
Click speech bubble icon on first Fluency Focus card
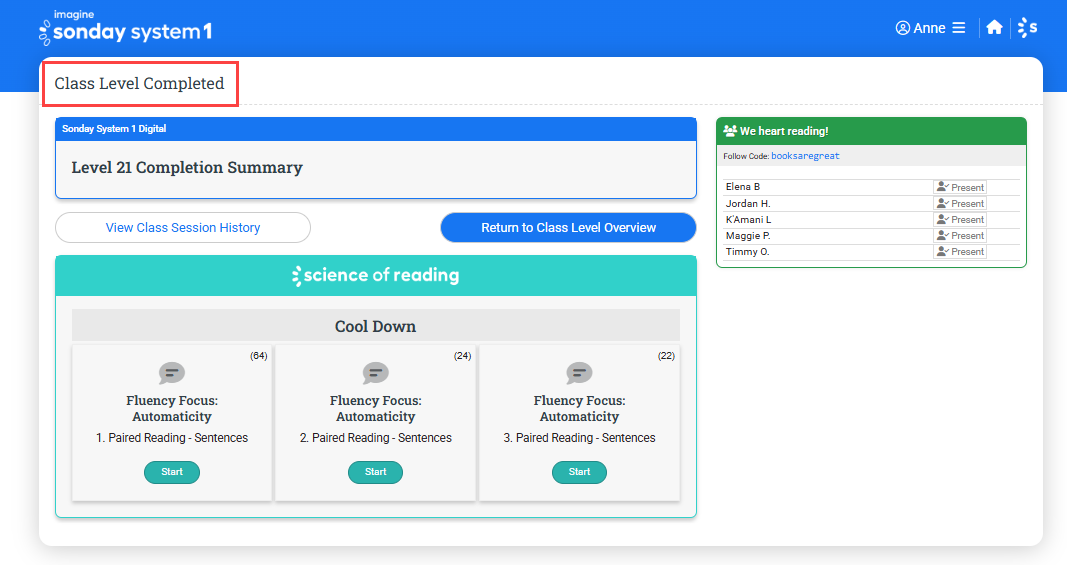tap(171, 373)
